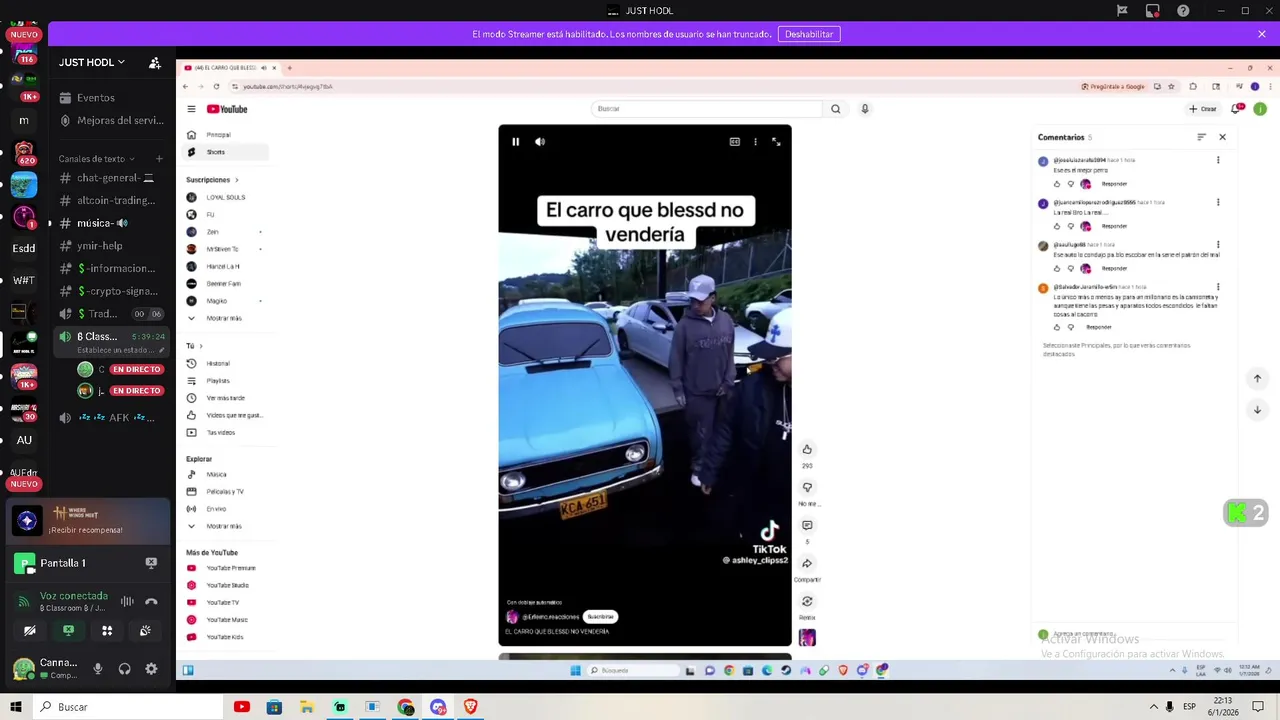Screen dimensions: 1280x720
Task: Open YouTube notifications bell
Action: (x=1236, y=109)
